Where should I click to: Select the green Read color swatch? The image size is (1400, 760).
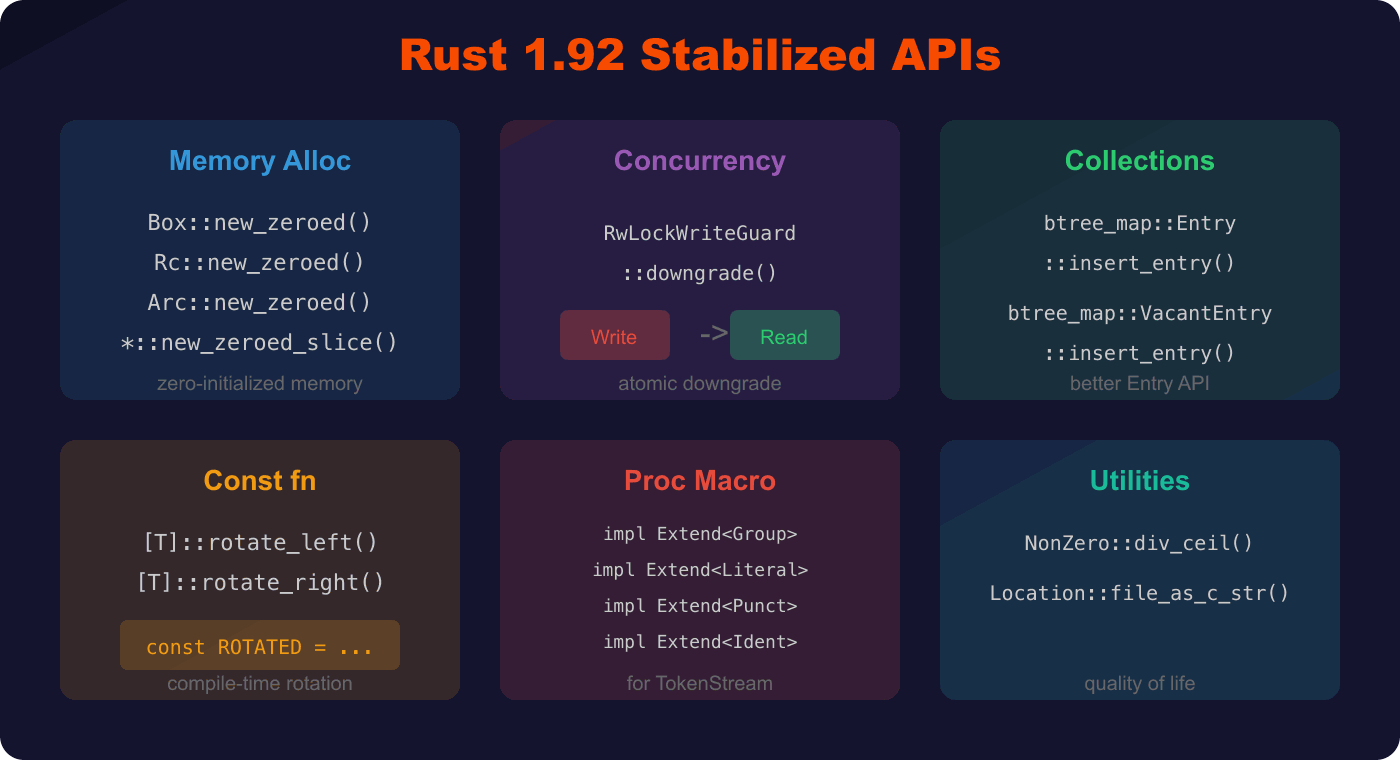click(784, 335)
